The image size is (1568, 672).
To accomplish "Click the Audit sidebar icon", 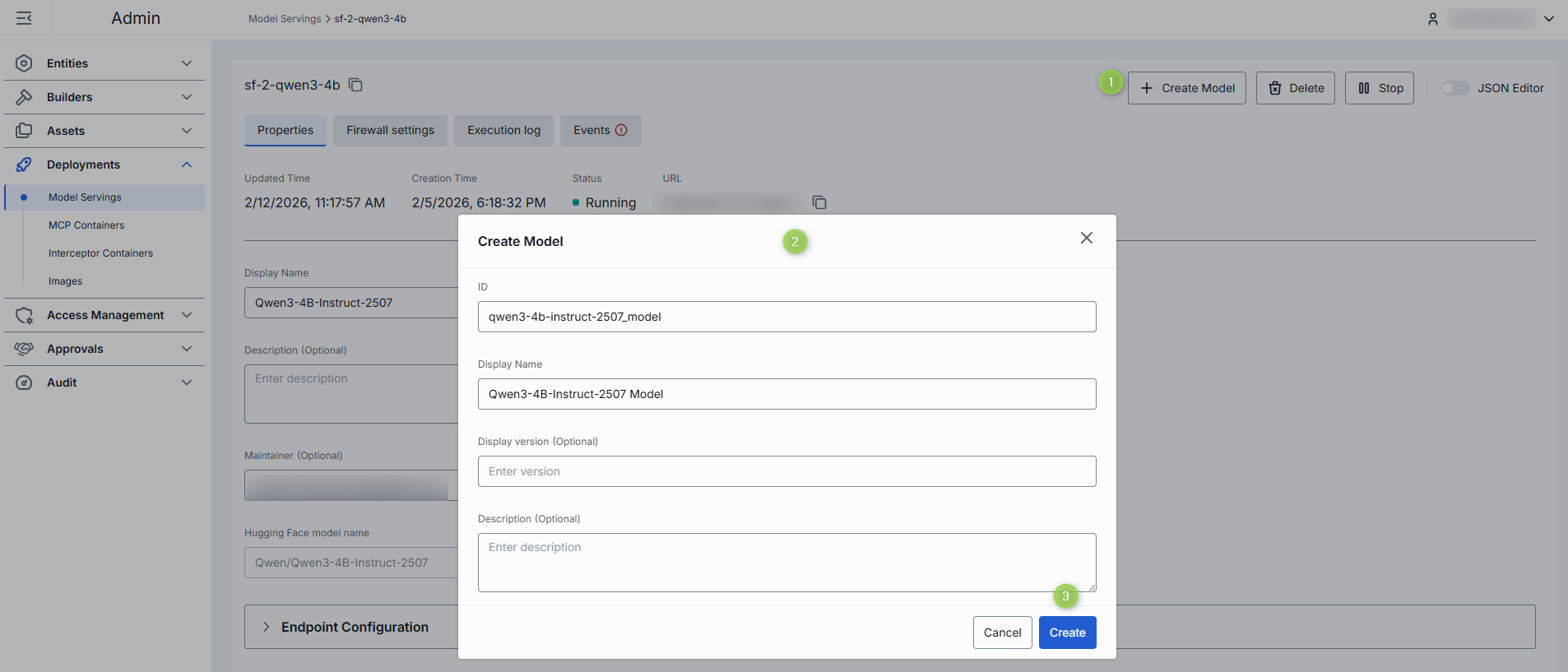I will pos(24,382).
